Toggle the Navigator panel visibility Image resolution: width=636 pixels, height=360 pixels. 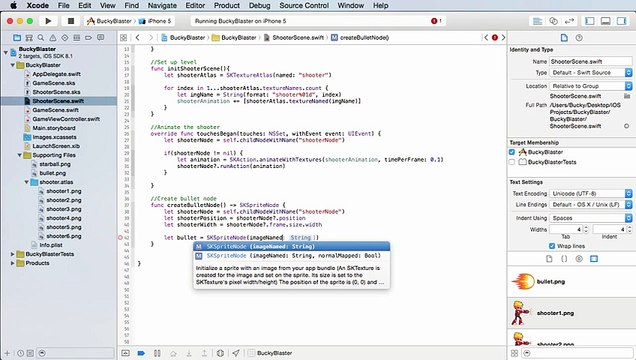[x=590, y=21]
